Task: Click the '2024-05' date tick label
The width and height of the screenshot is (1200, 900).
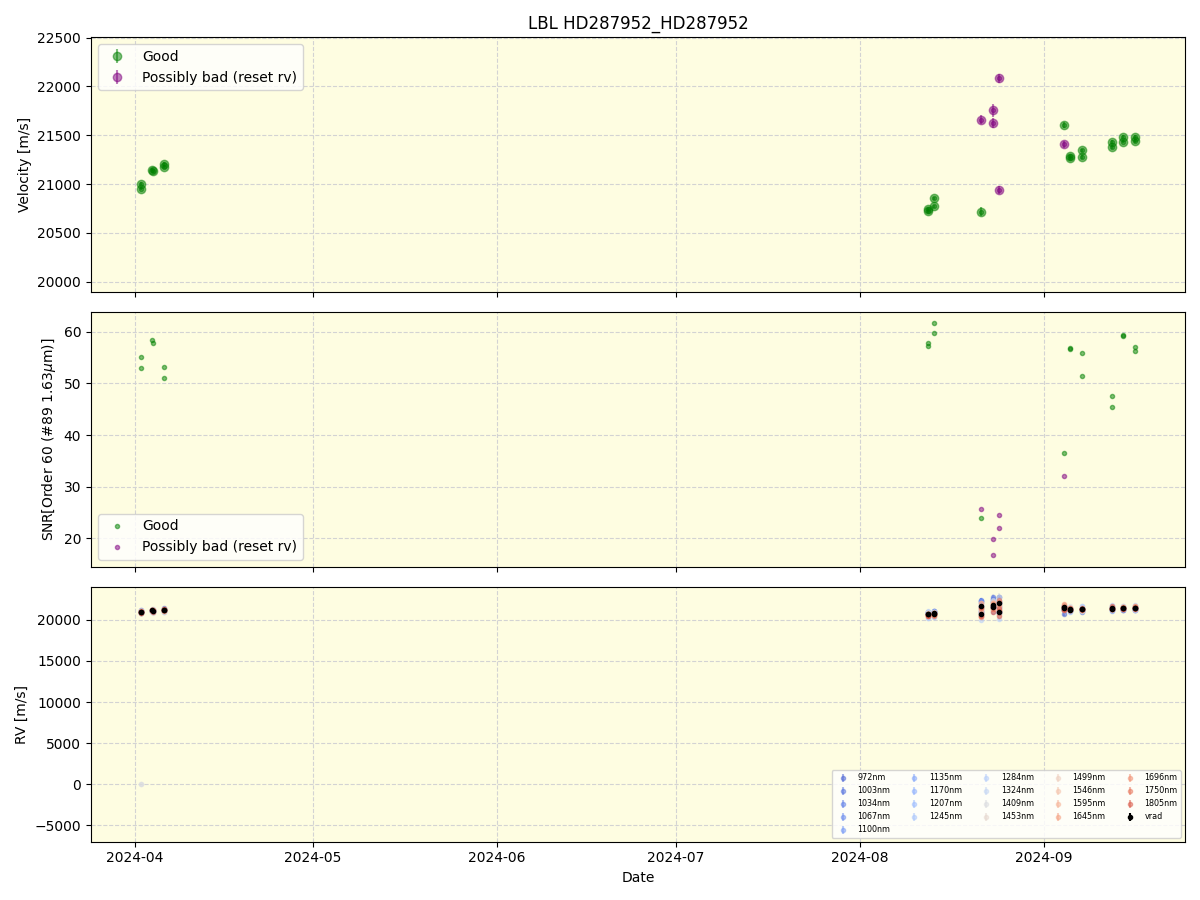Action: [x=313, y=856]
